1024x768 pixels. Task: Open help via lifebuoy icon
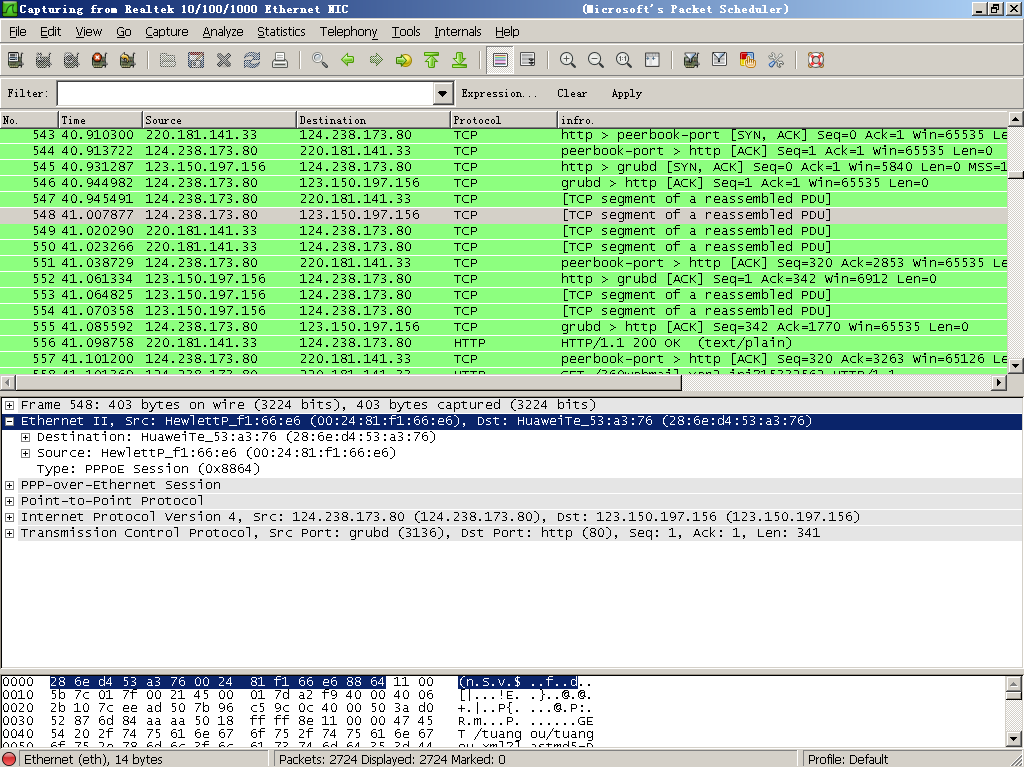pyautogui.click(x=816, y=61)
